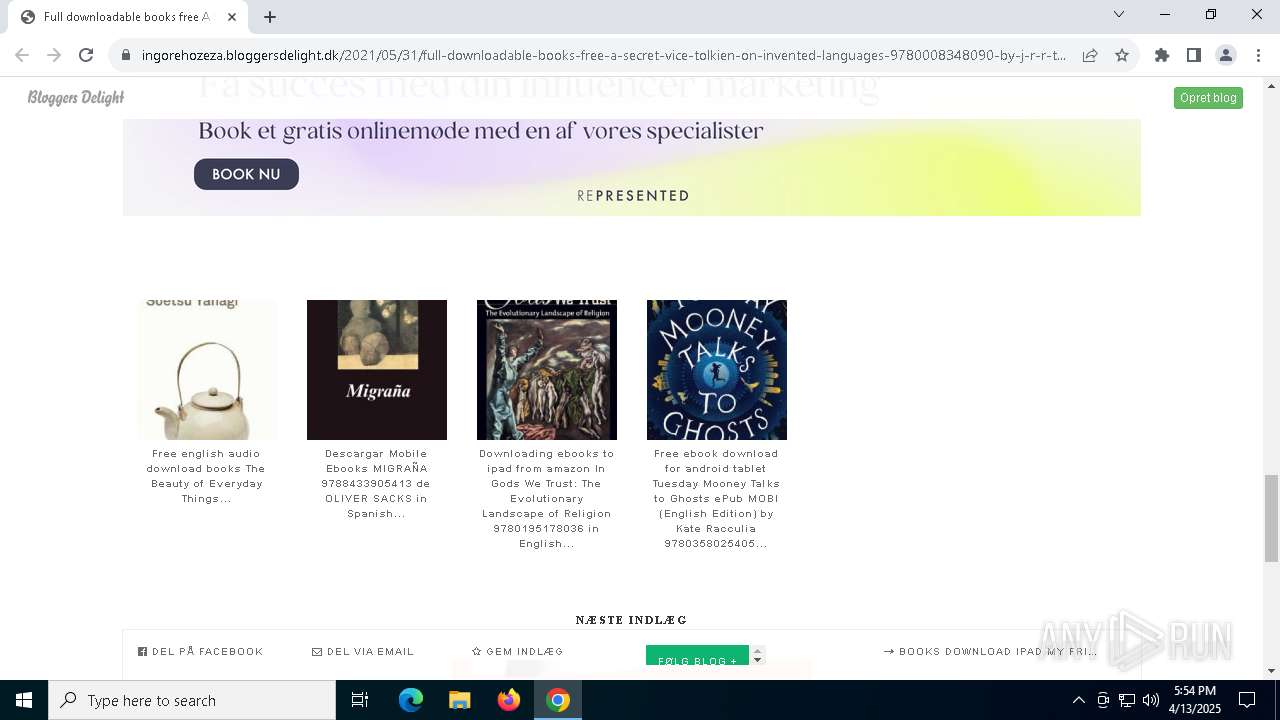Save post with GEM INDLÆG
The width and height of the screenshot is (1280, 720).
[518, 652]
